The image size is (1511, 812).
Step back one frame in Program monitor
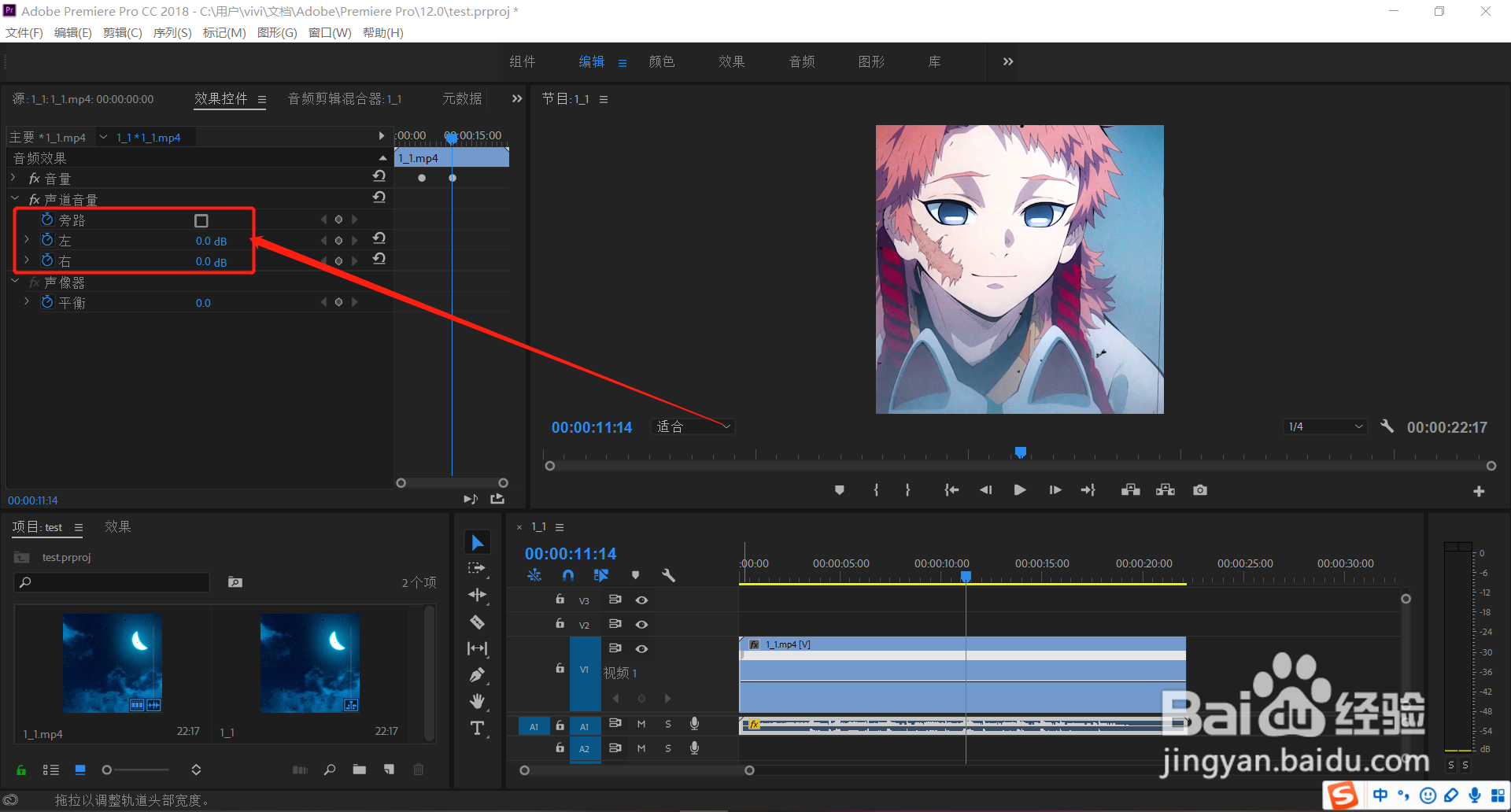[x=985, y=490]
